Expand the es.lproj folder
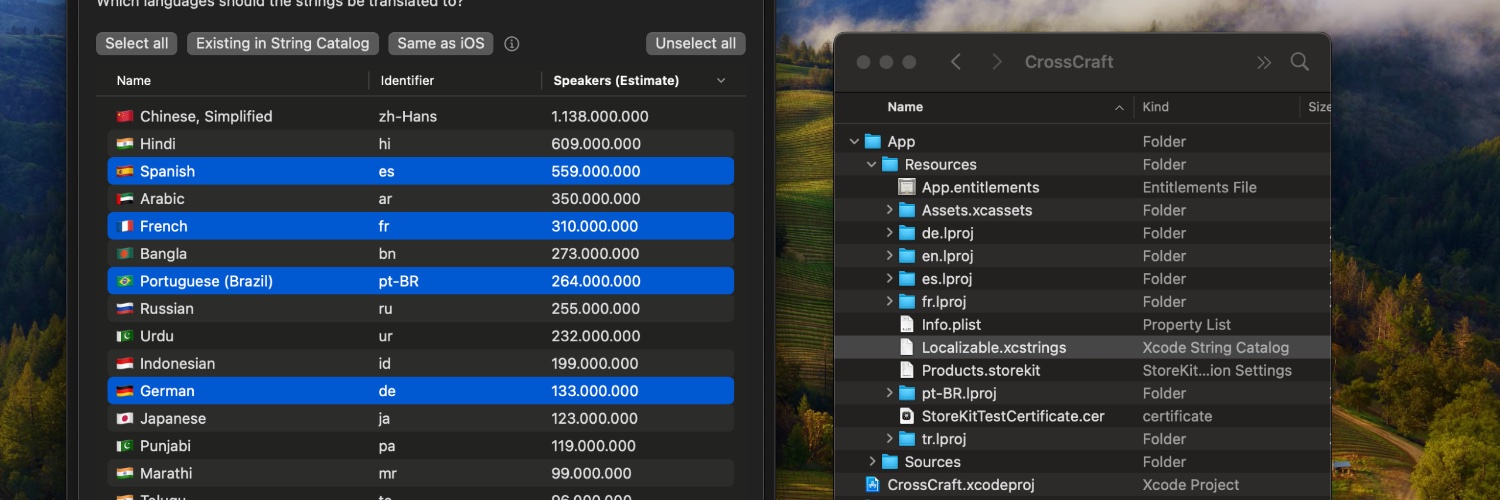This screenshot has height=500, width=1500. click(889, 279)
